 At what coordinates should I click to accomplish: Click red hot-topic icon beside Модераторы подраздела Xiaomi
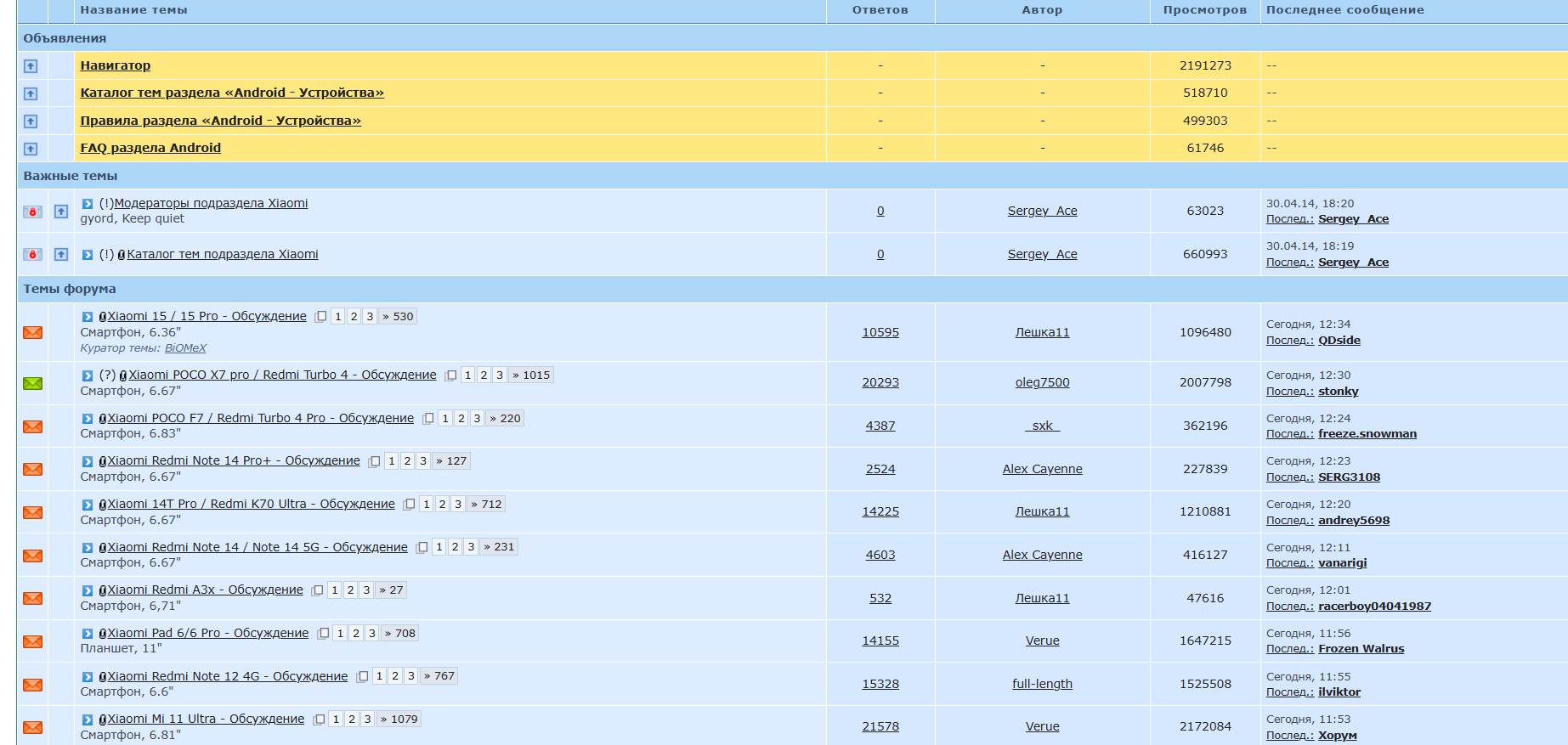click(x=32, y=212)
